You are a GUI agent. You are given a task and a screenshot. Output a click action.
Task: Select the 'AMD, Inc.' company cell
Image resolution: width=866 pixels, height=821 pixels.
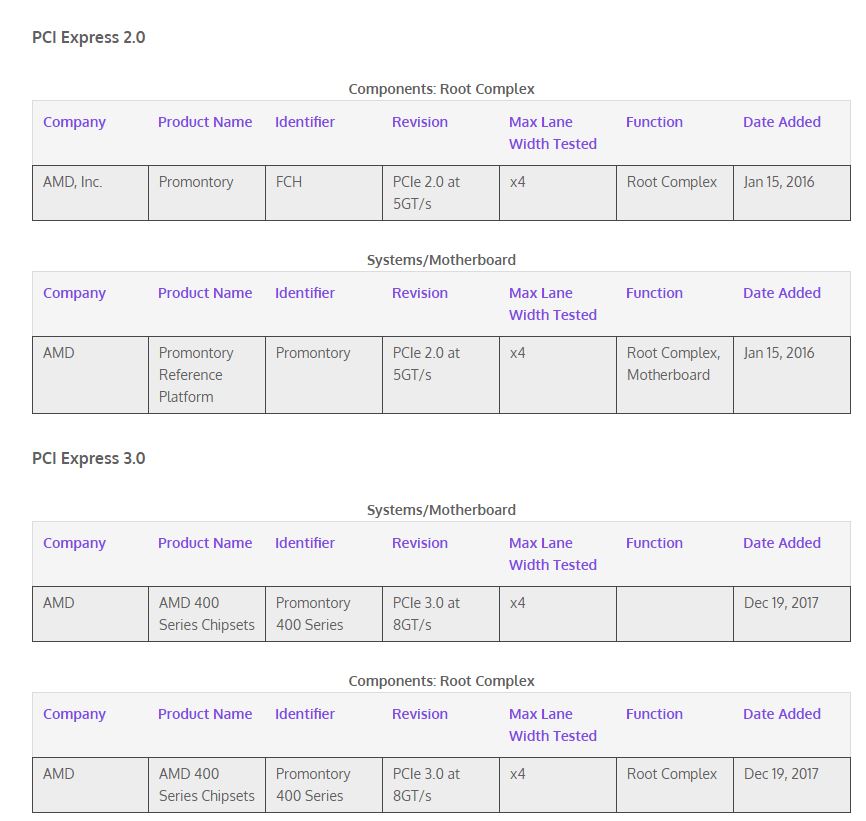(x=91, y=193)
